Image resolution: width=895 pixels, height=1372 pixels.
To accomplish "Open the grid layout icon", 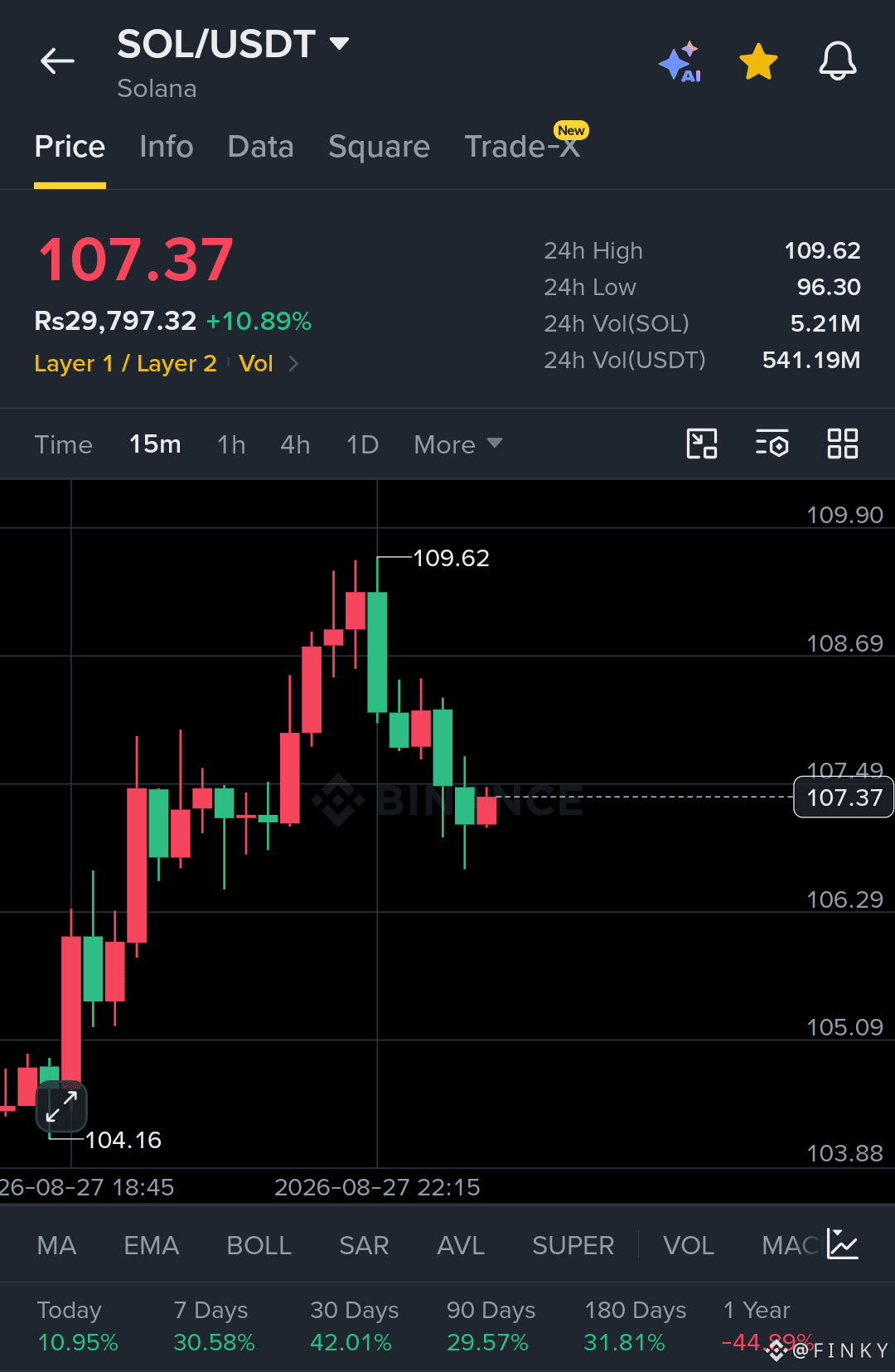I will [843, 444].
